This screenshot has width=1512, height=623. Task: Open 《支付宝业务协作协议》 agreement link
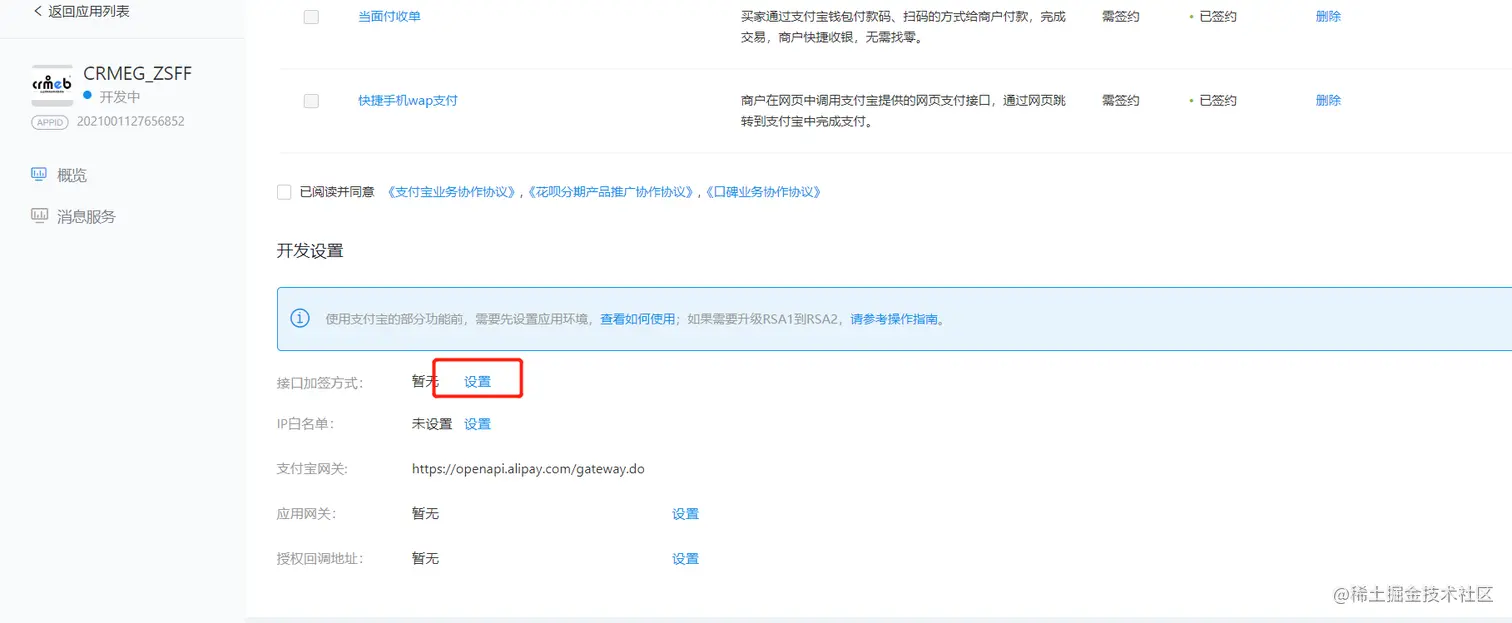tap(453, 192)
